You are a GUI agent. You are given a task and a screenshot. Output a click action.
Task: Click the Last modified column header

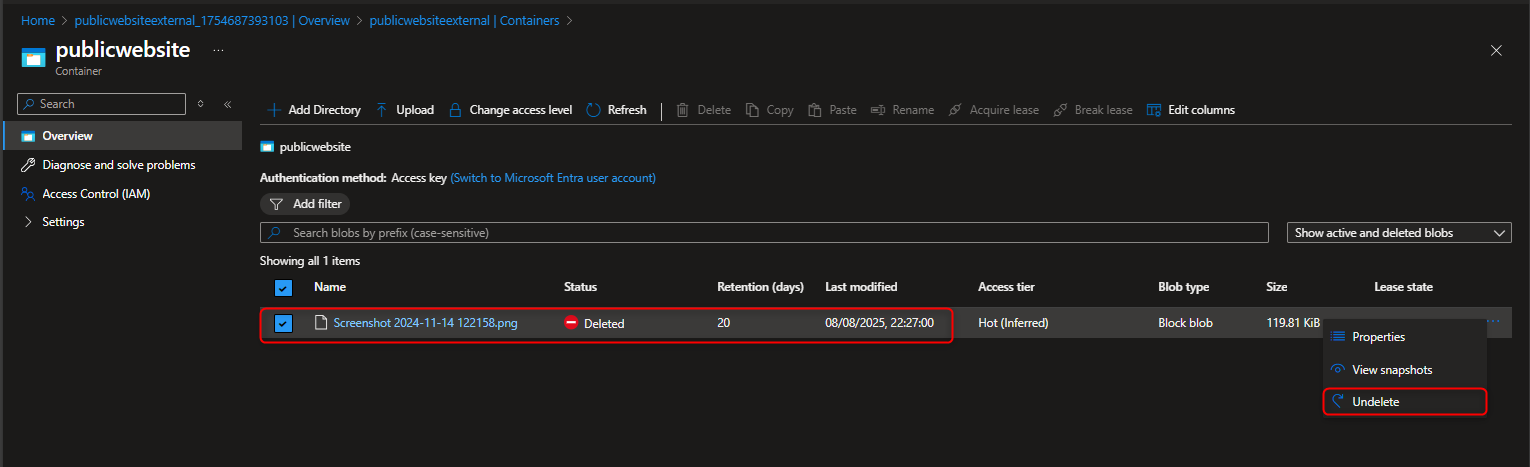pyautogui.click(x=861, y=287)
